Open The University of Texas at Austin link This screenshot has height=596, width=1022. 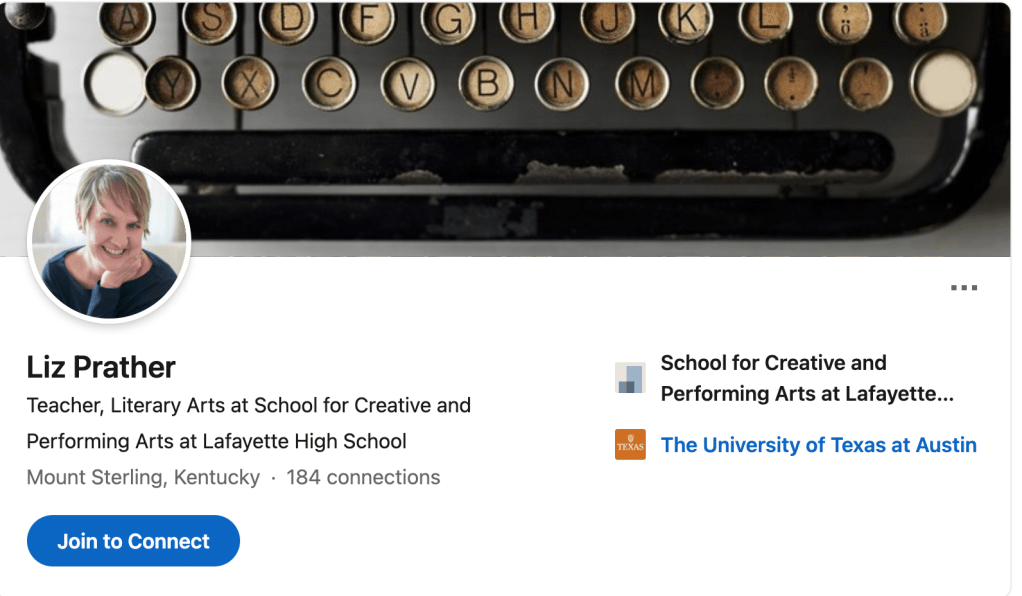tap(818, 445)
